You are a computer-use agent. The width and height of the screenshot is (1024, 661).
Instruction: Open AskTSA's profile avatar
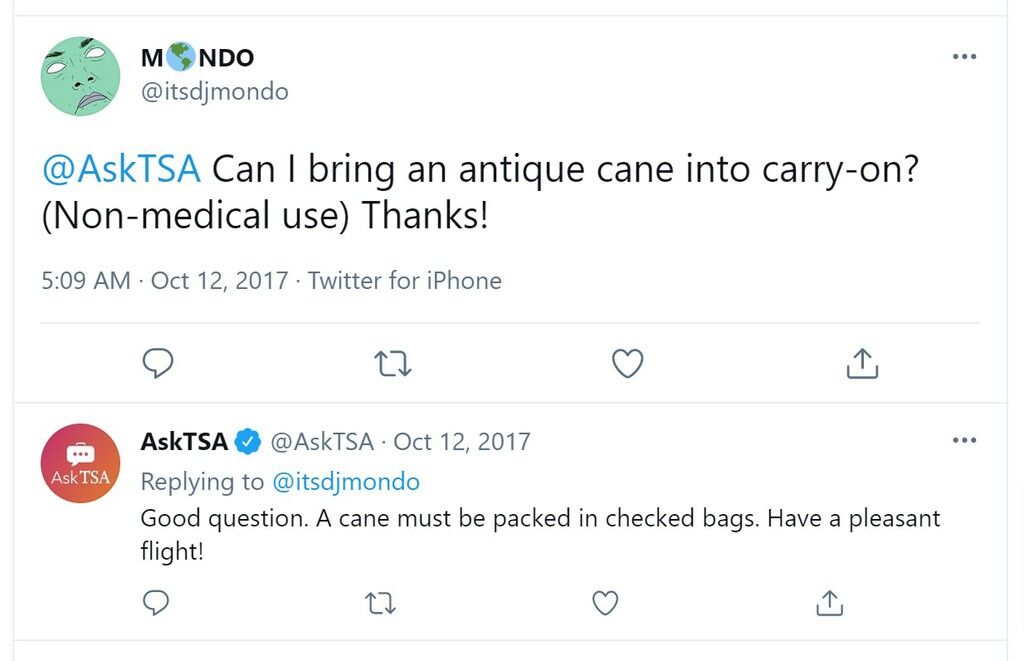(x=80, y=463)
